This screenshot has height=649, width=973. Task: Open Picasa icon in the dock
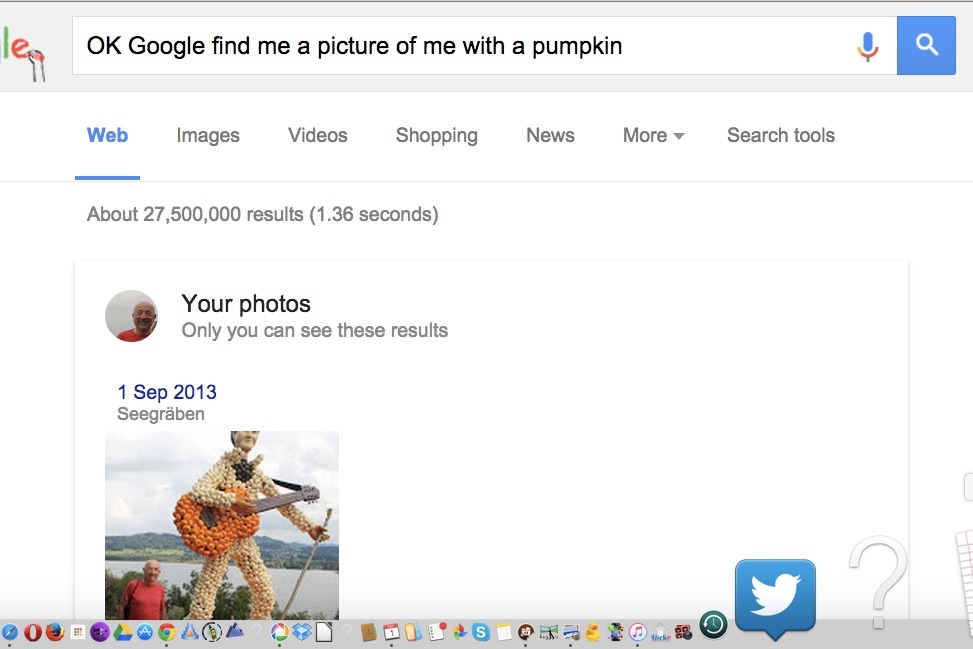pos(279,632)
